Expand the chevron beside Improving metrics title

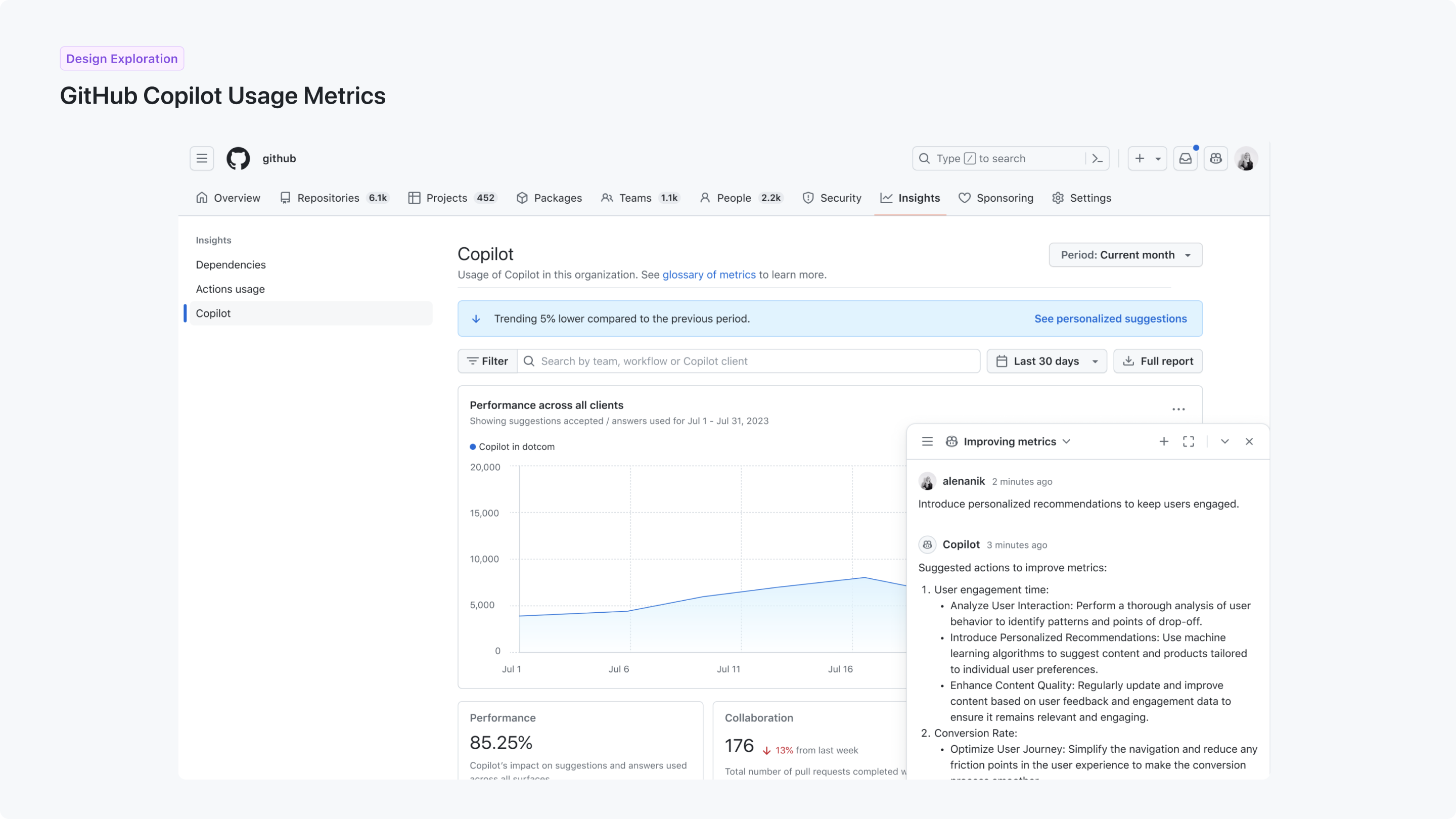pos(1067,441)
